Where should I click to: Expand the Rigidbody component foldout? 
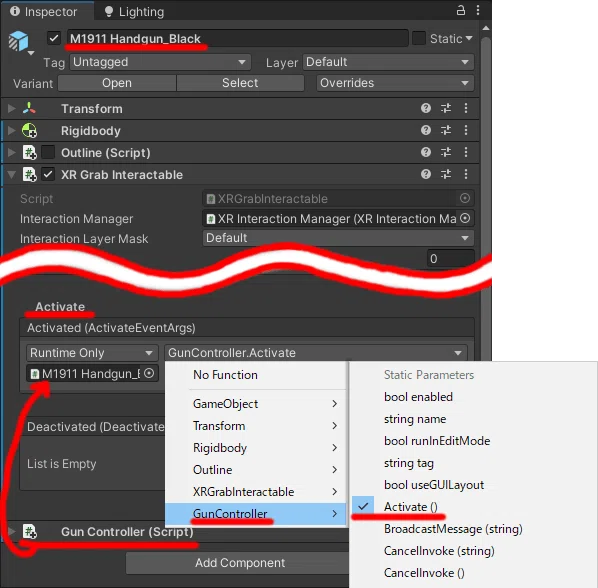(12, 130)
